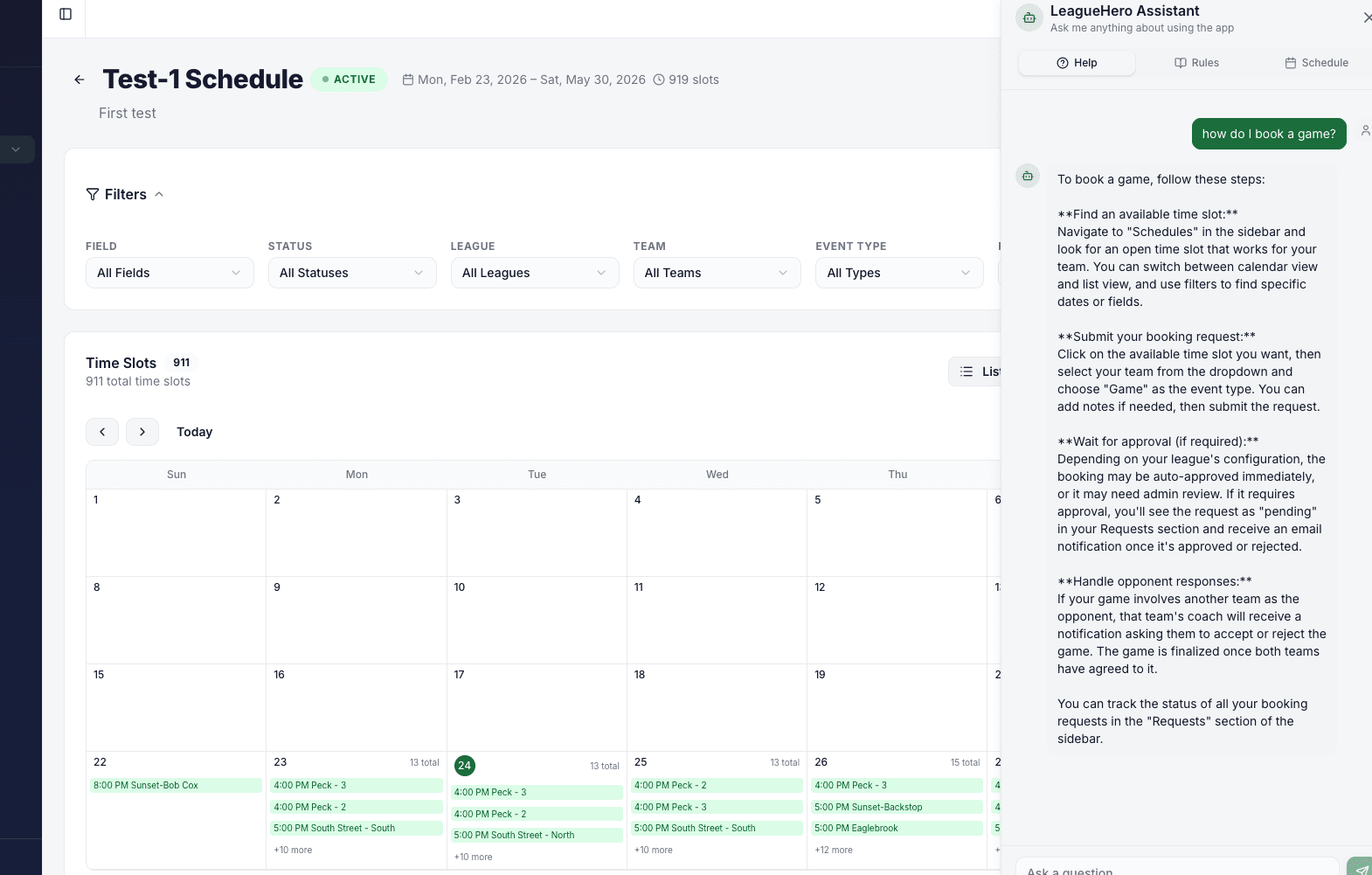Open the 5:00 PM Sunset-Backstop slot
Image resolution: width=1372 pixels, height=875 pixels.
tap(897, 807)
